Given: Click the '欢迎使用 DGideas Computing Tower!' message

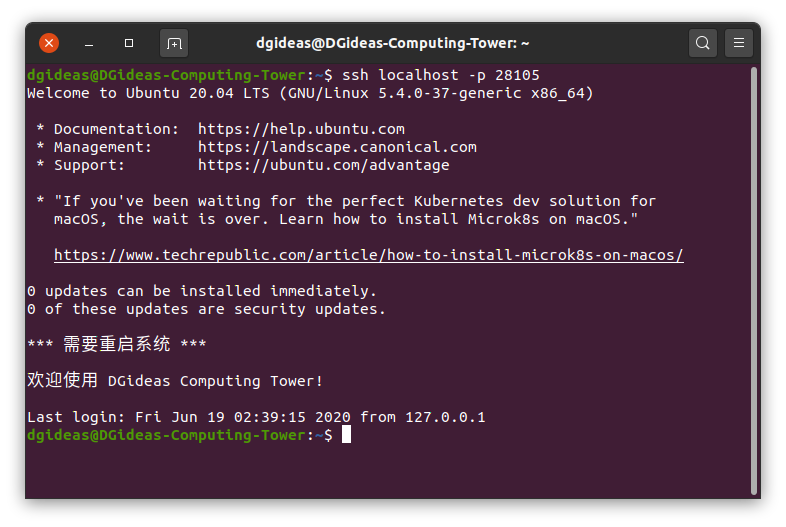Looking at the screenshot, I should (x=175, y=381).
